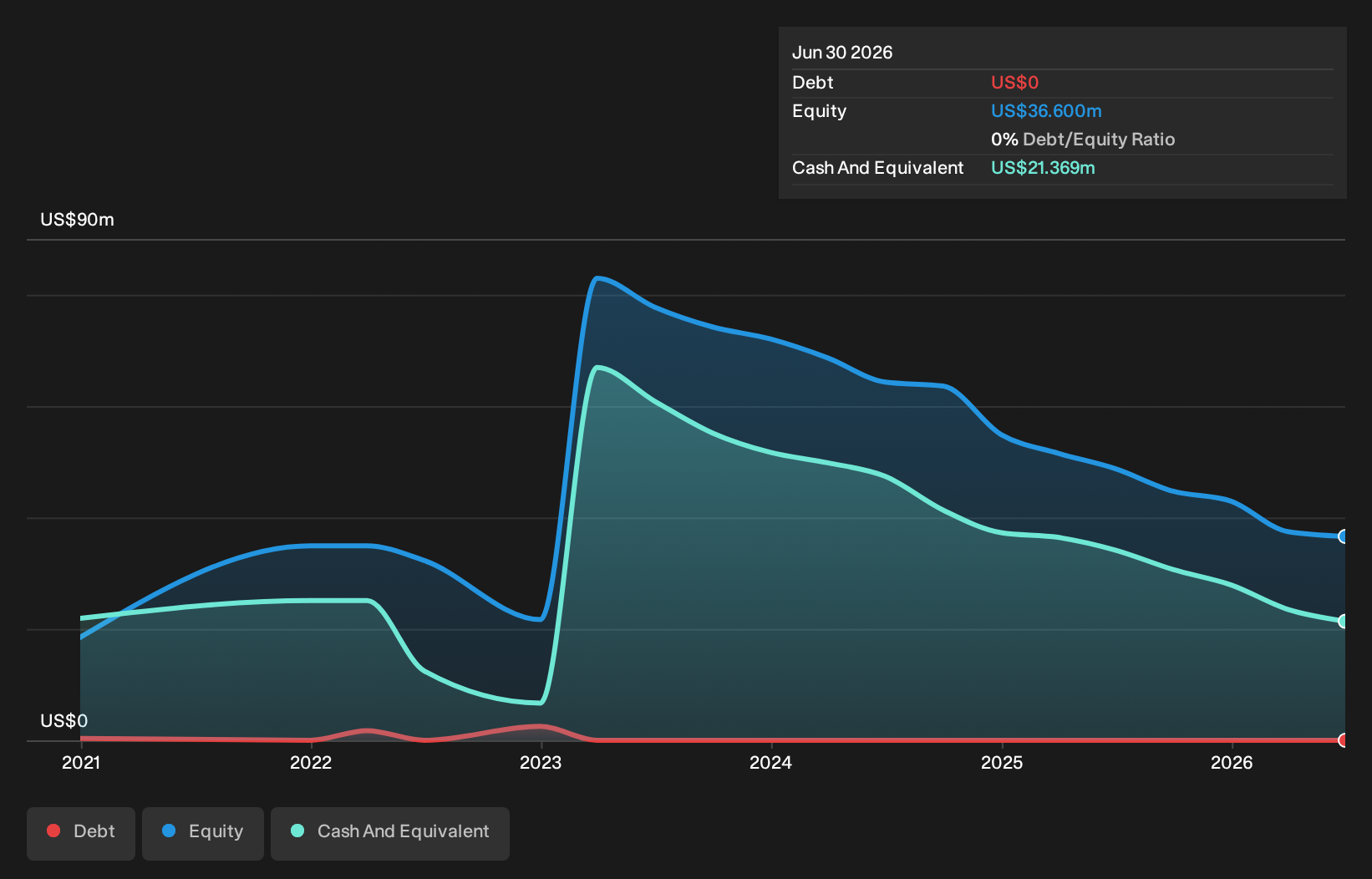The height and width of the screenshot is (879, 1372).
Task: Click the Equity row label in tooltip
Action: tap(819, 111)
